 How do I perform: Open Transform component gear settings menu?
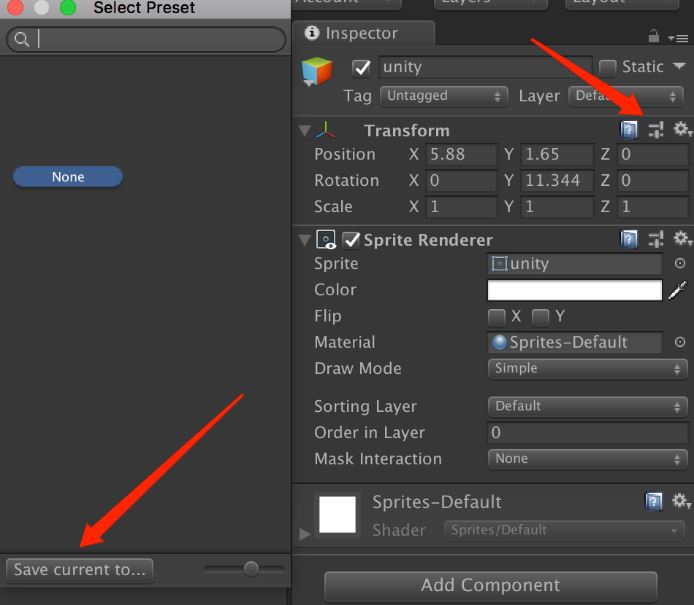coord(682,130)
